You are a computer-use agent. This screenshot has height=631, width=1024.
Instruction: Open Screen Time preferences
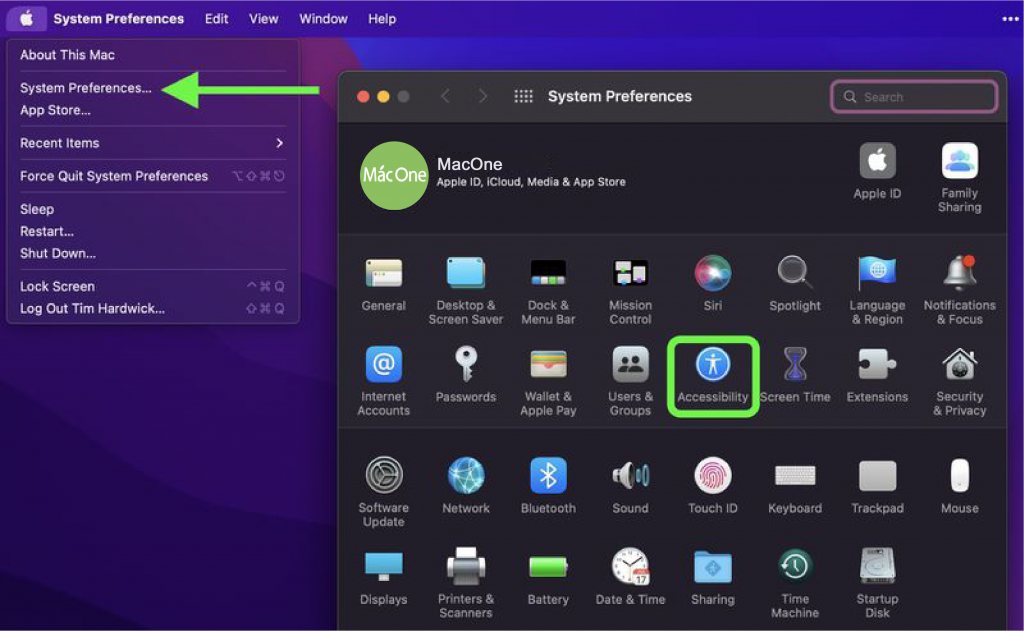pyautogui.click(x=795, y=375)
